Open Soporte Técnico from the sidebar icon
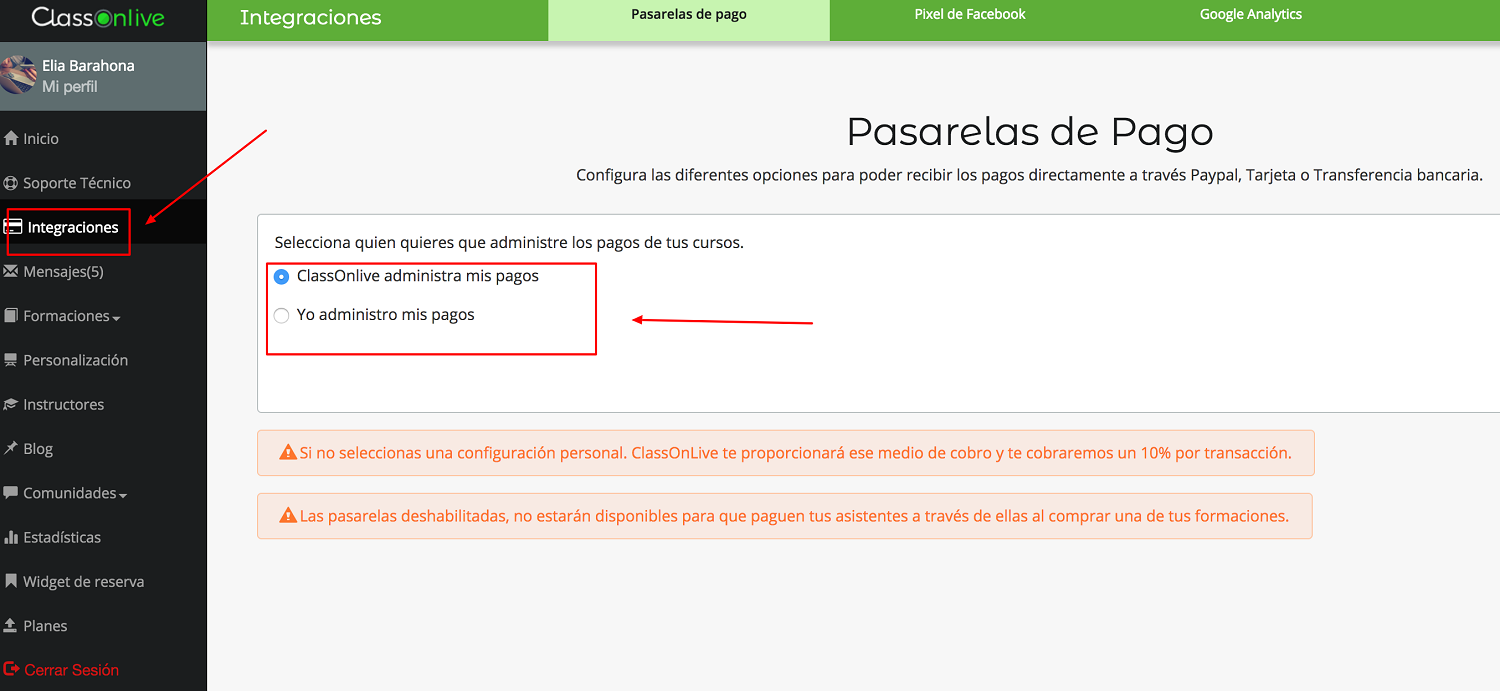 point(10,182)
